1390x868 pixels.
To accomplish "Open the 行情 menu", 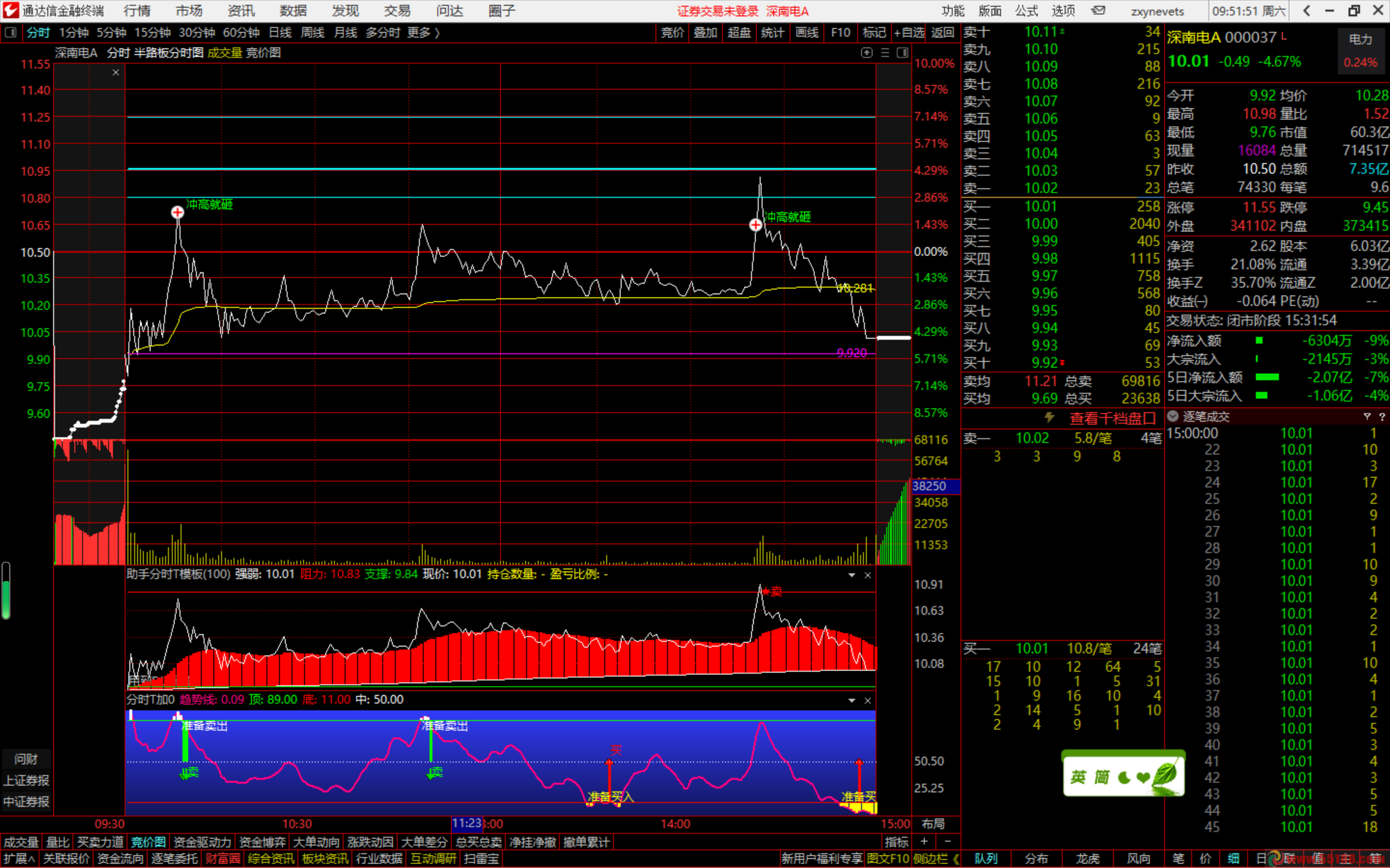I will tap(136, 11).
